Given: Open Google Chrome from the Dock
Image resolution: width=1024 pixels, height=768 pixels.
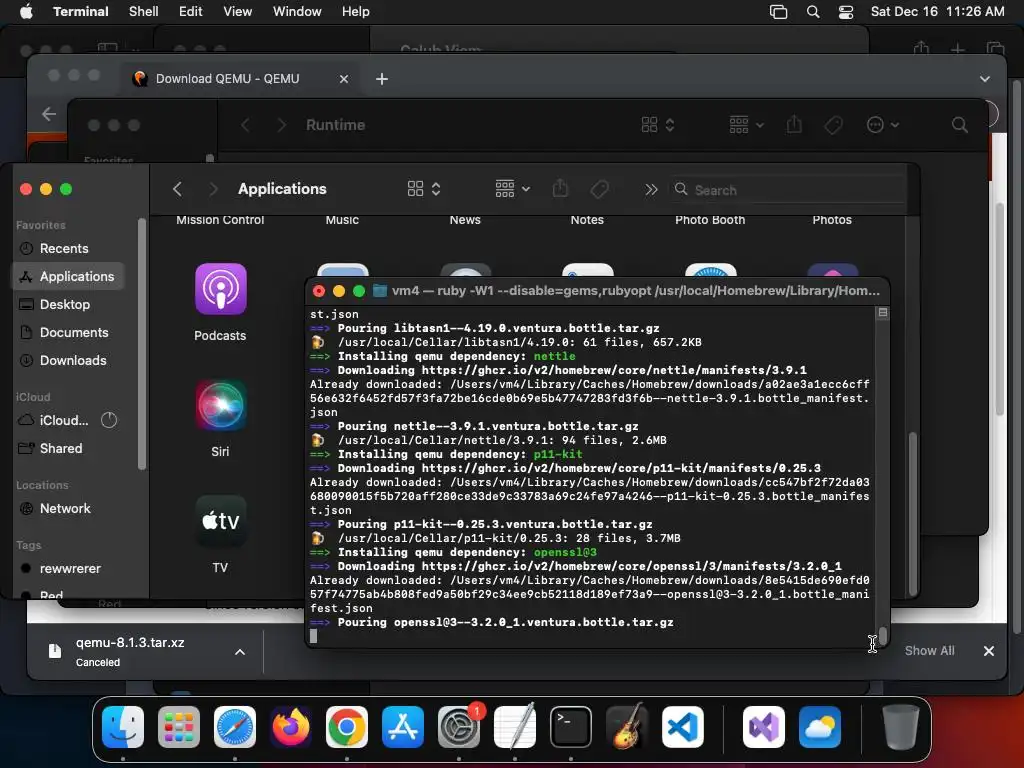Looking at the screenshot, I should pos(347,727).
